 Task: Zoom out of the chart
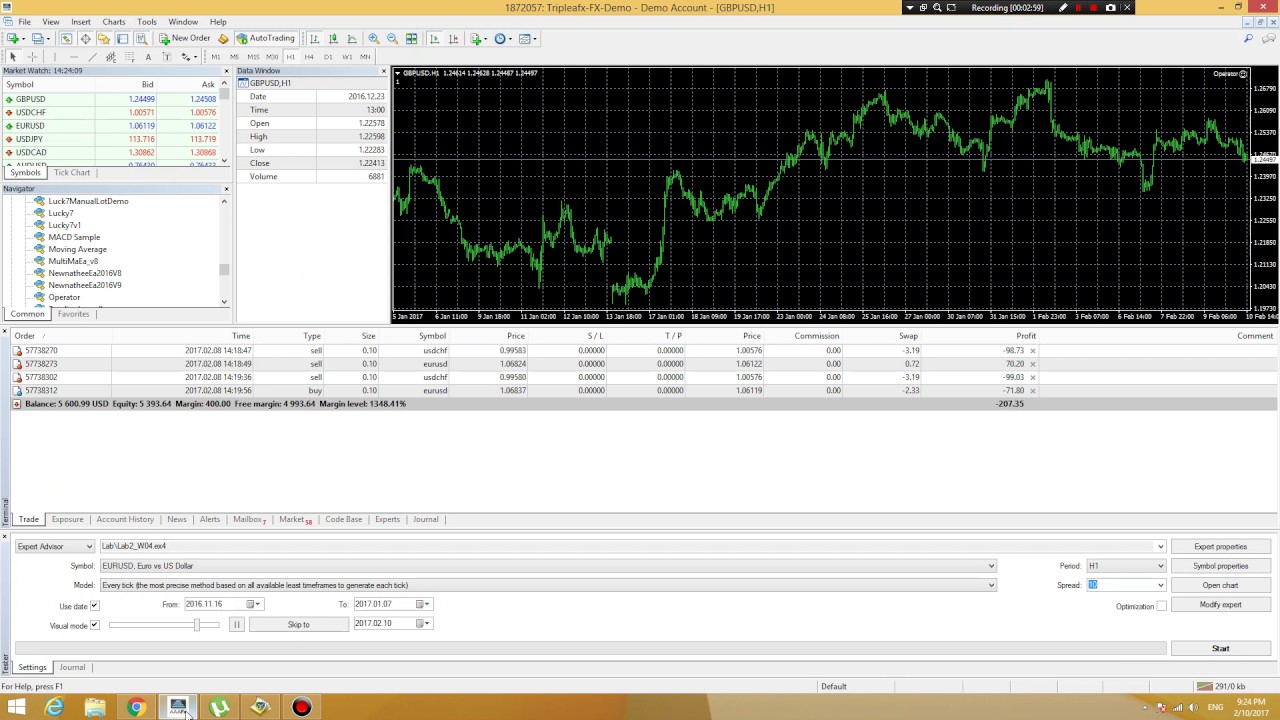coord(392,39)
